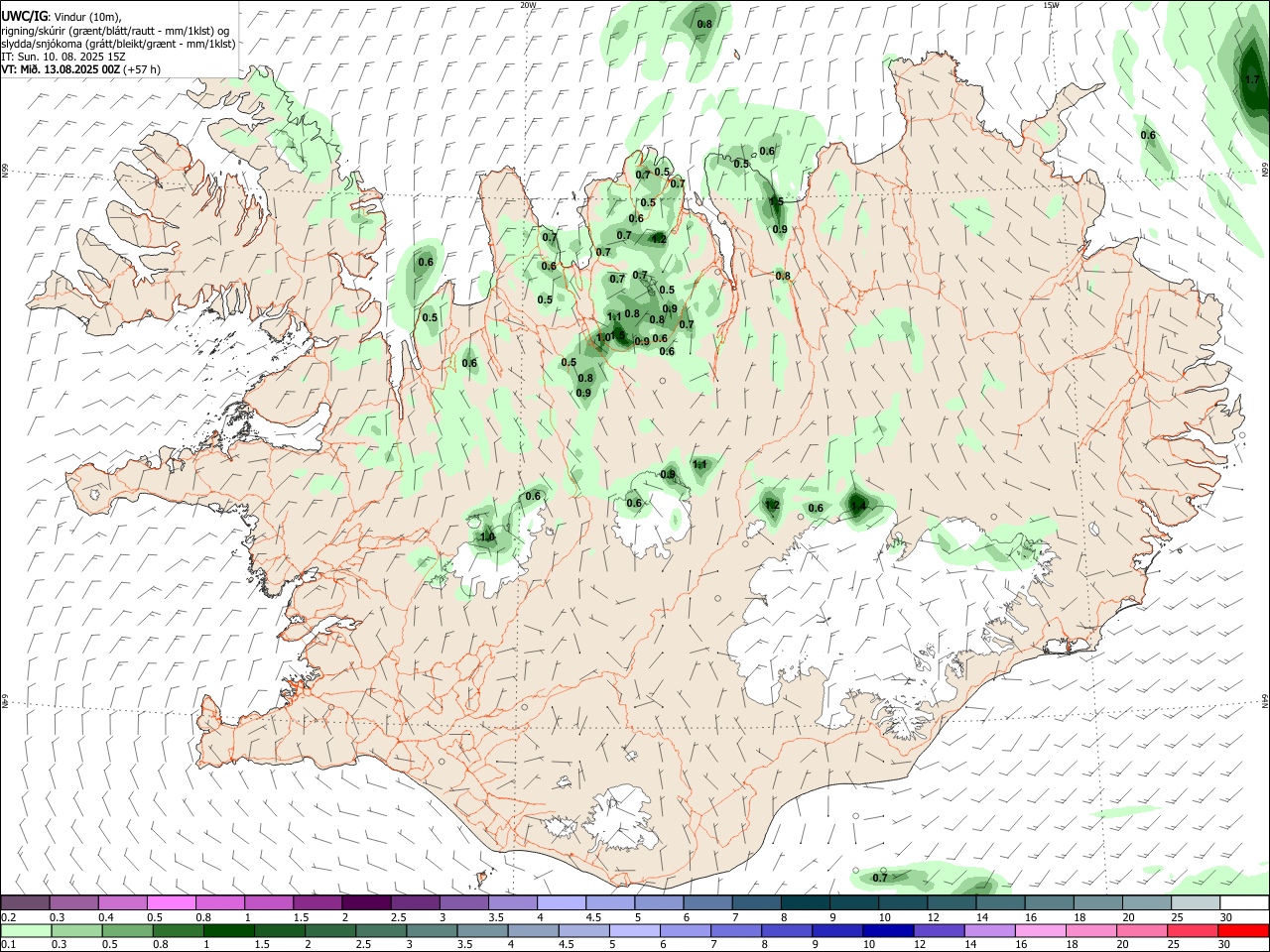Click the '1.5' precipitation value near the north coast
The width and height of the screenshot is (1270, 952).
tap(776, 201)
